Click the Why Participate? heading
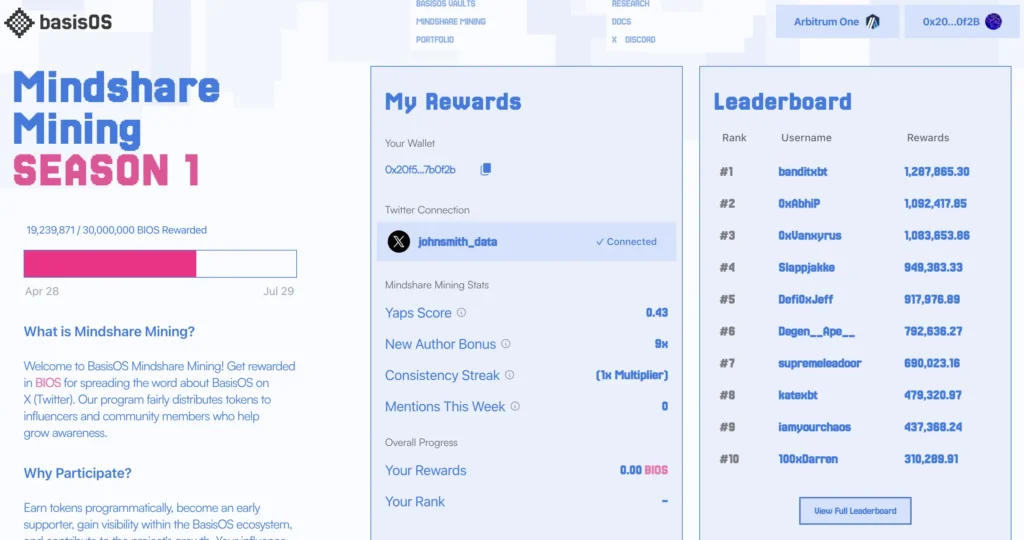 77,473
